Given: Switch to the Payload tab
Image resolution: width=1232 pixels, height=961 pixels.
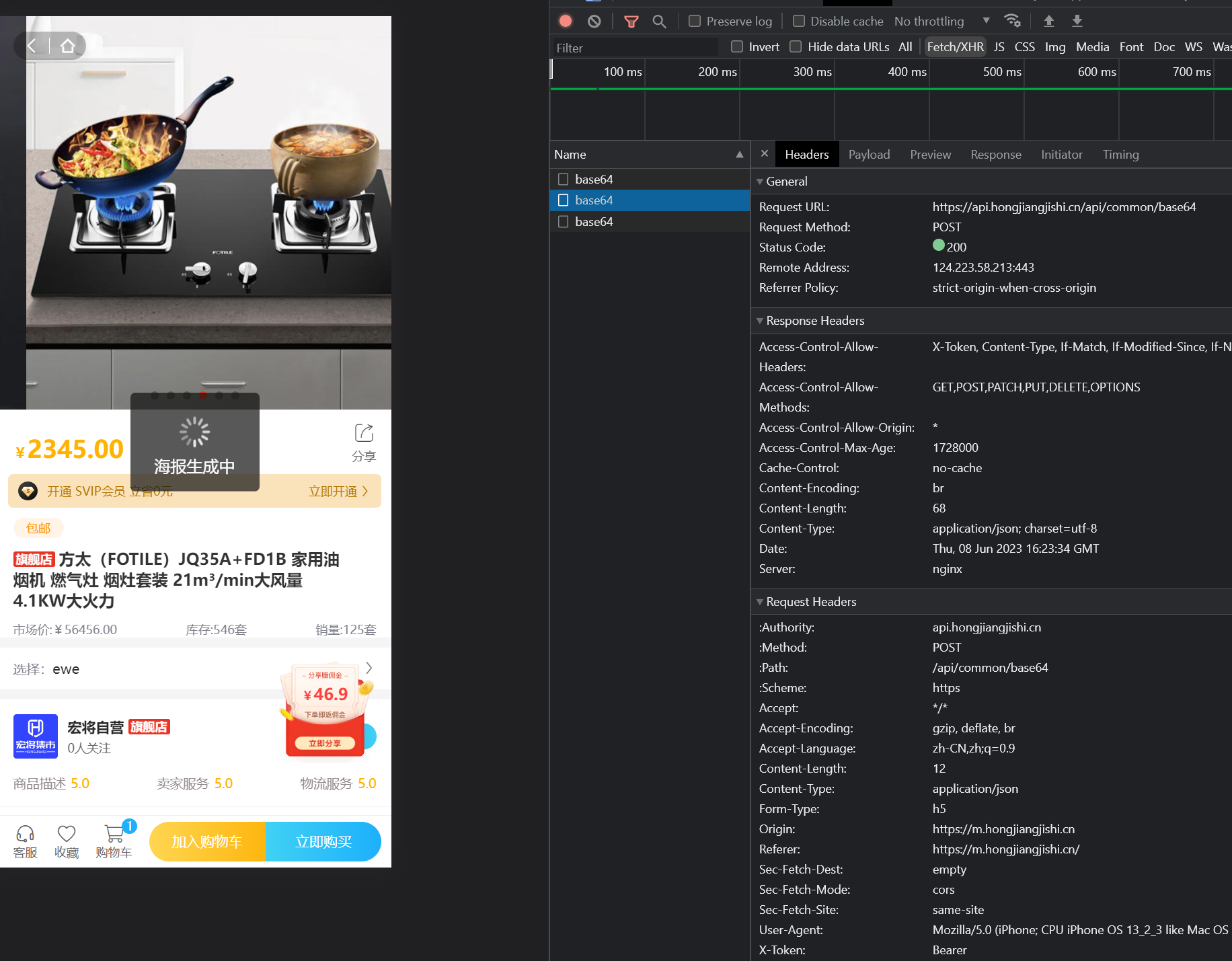Looking at the screenshot, I should tap(869, 154).
